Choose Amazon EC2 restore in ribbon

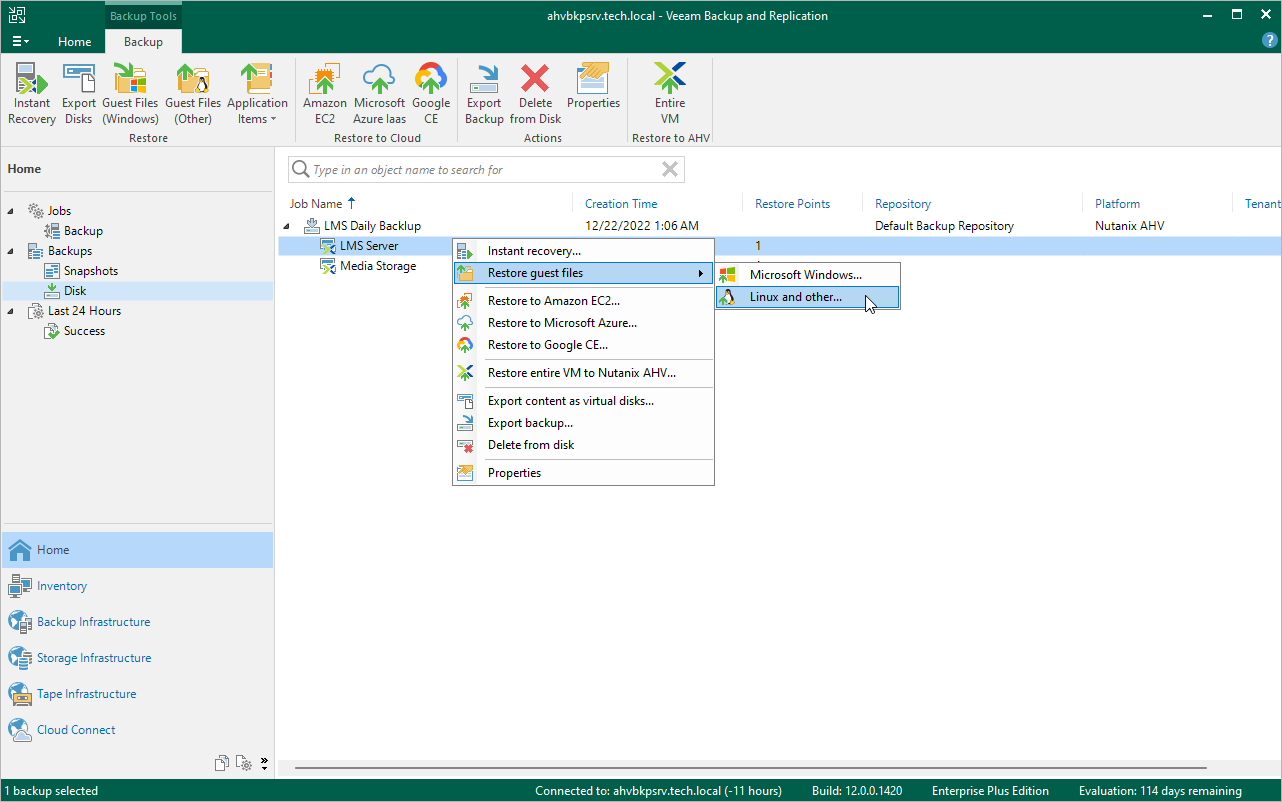[x=325, y=94]
